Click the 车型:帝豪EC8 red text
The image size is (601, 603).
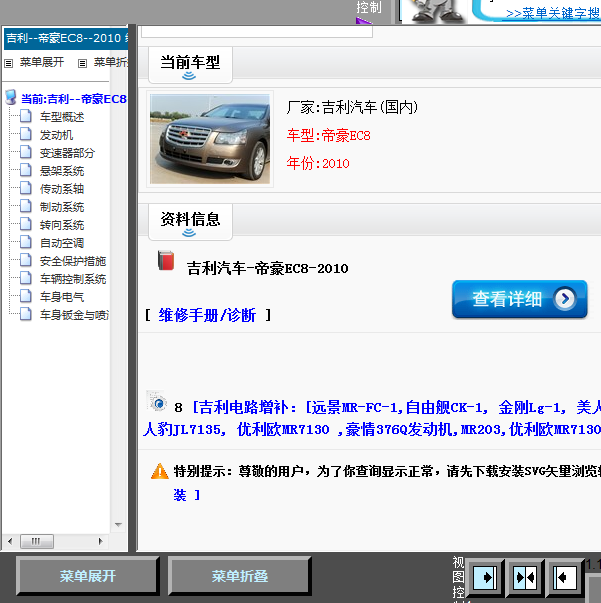point(328,135)
